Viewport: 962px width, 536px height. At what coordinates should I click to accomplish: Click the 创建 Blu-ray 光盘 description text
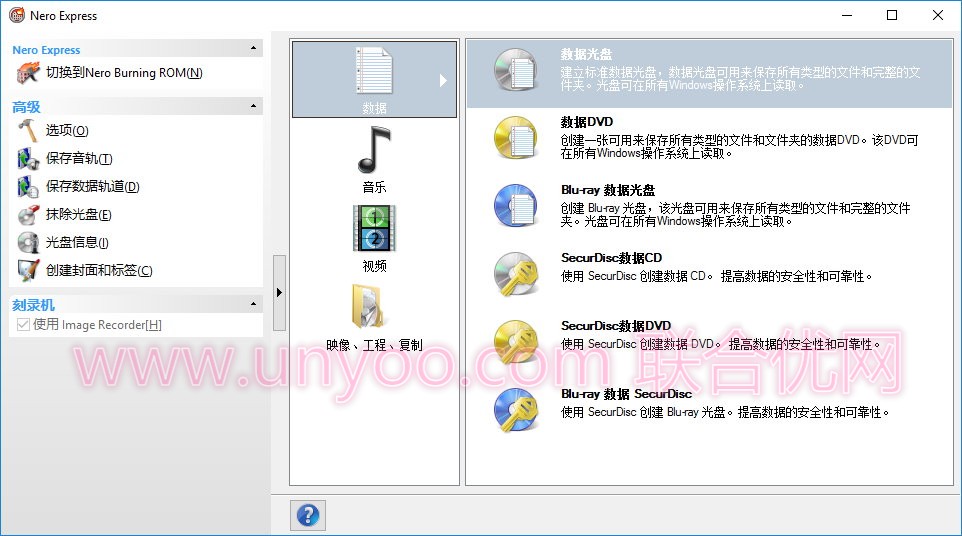(x=735, y=215)
